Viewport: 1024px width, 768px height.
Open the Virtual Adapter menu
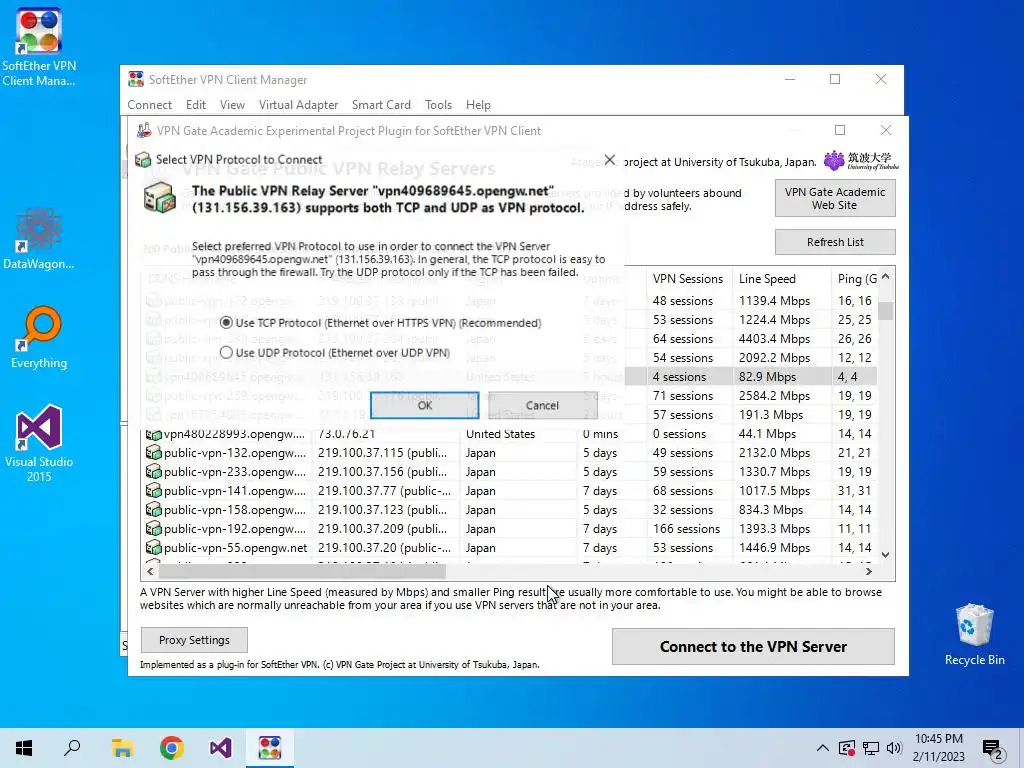click(x=298, y=104)
